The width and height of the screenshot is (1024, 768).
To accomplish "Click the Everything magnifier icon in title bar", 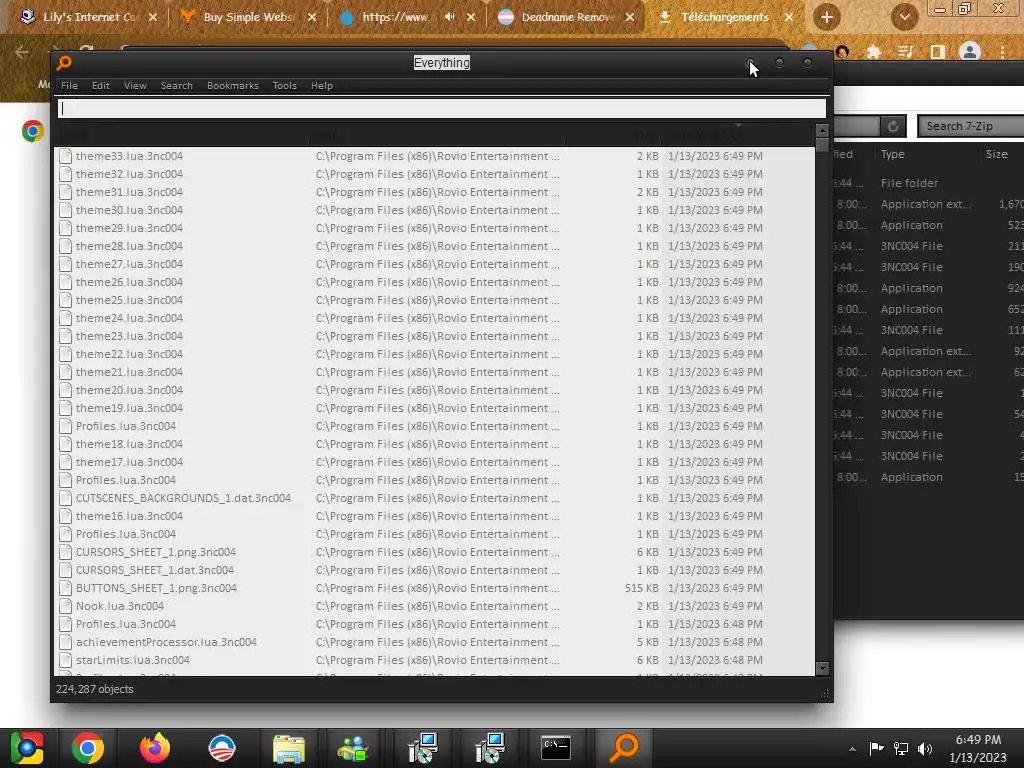I will [64, 63].
